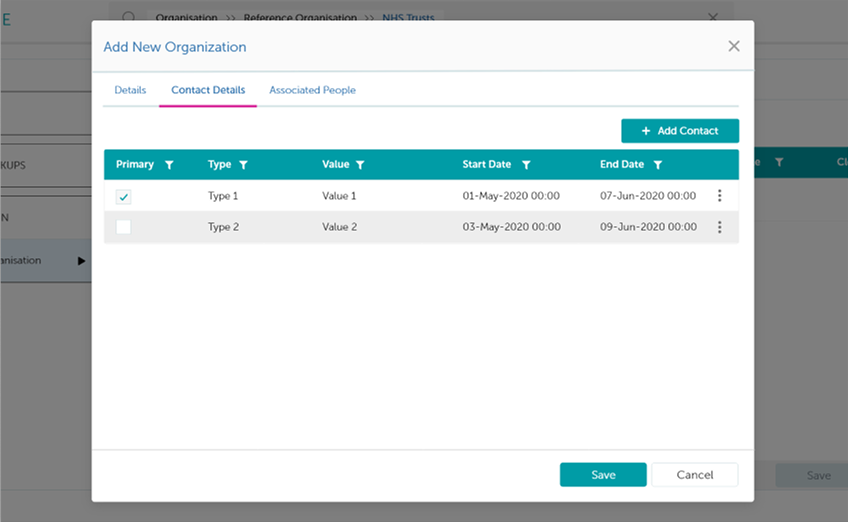
Task: Sort by the End Date header
Action: [622, 164]
